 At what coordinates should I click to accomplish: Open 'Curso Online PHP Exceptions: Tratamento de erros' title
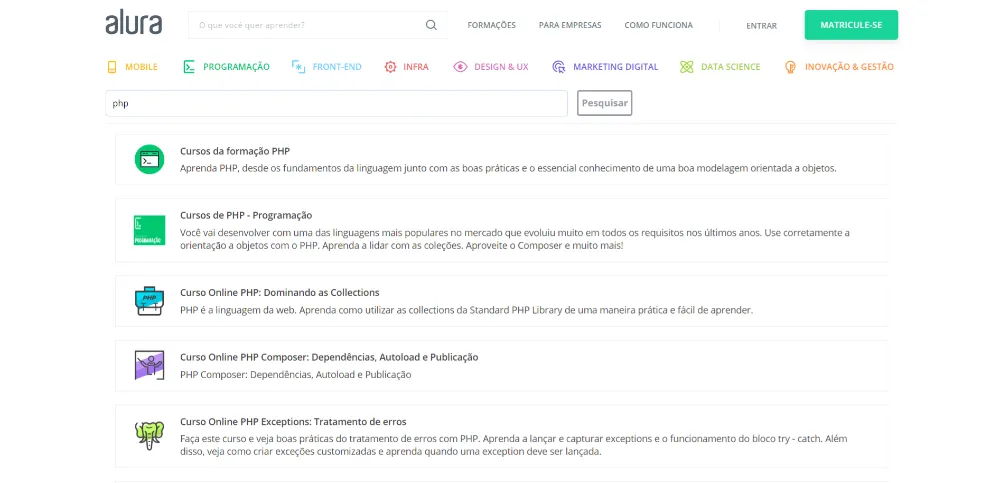293,422
